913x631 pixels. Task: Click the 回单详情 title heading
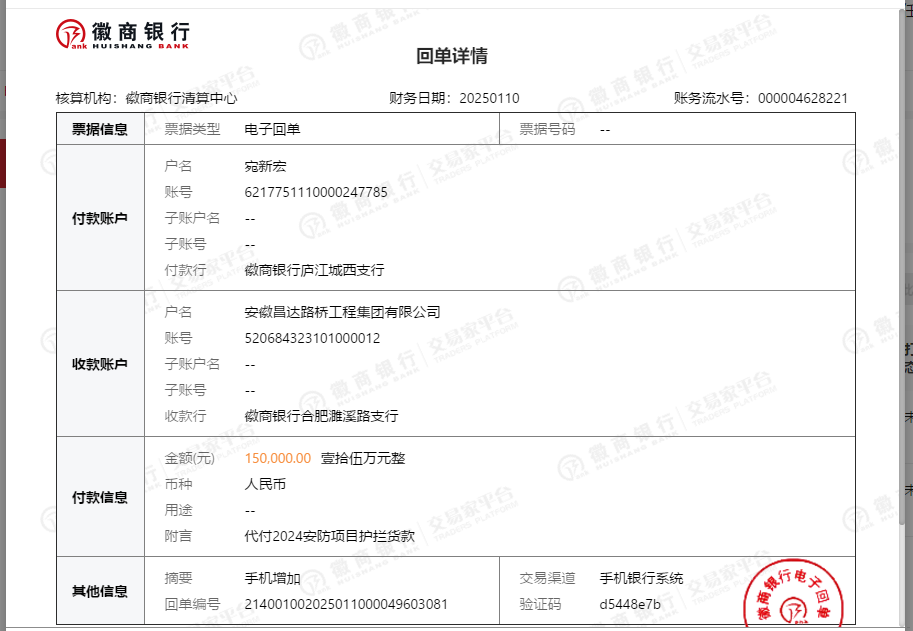(452, 56)
